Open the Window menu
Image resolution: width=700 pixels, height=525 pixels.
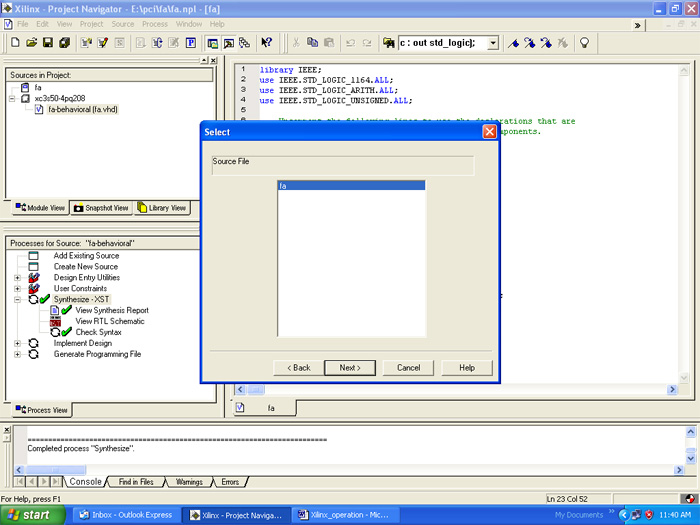[189, 24]
